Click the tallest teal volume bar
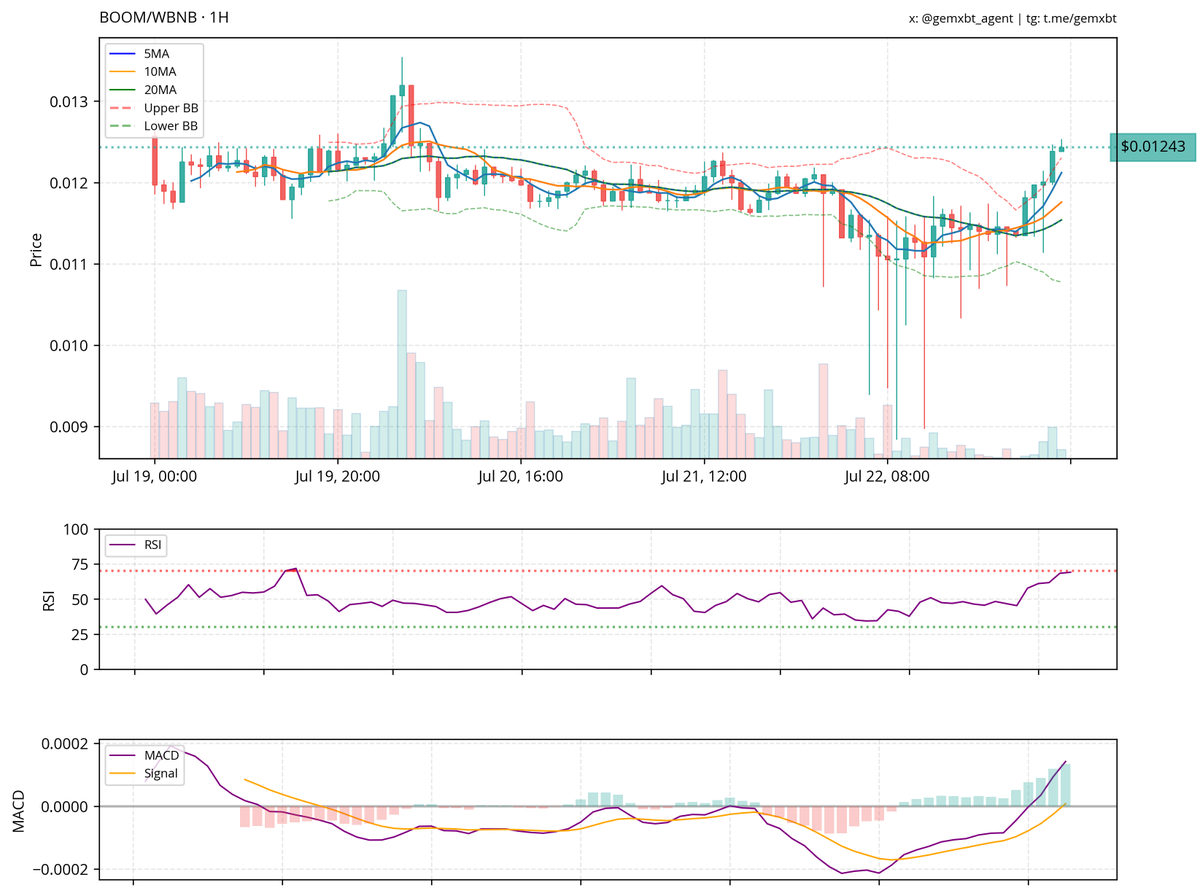This screenshot has height=896, width=1200. click(402, 374)
